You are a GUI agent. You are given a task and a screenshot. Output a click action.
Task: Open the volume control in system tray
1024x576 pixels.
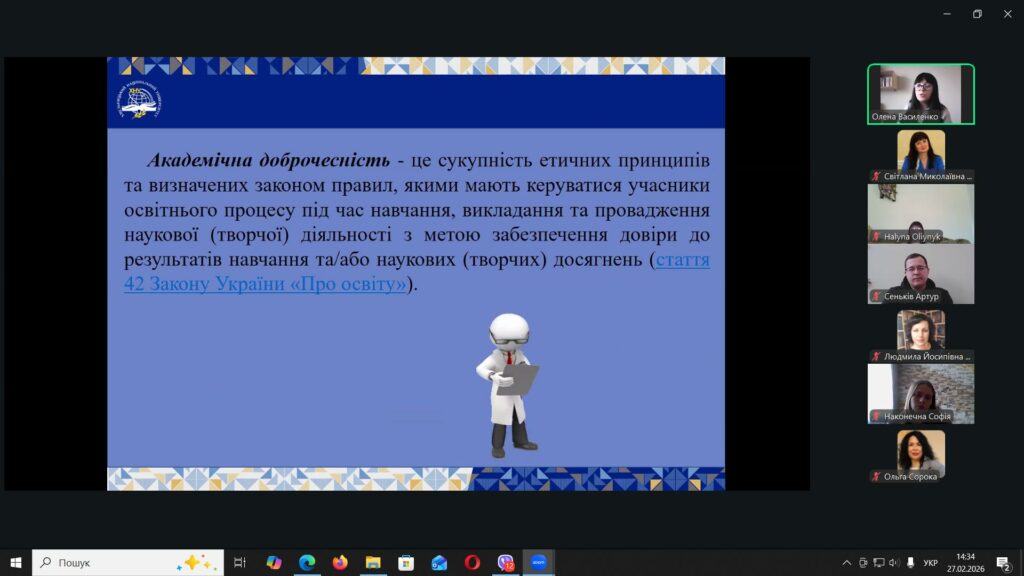[x=895, y=562]
